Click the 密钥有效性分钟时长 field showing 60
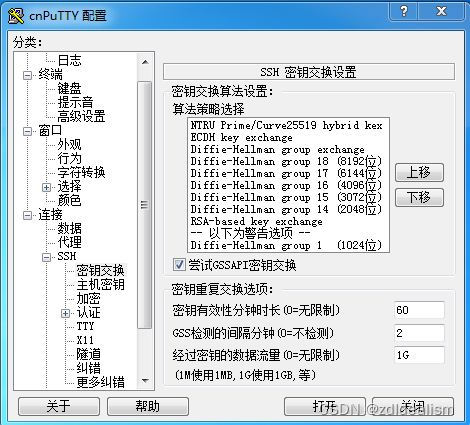Screen dimensions: 470x425 [419, 310]
